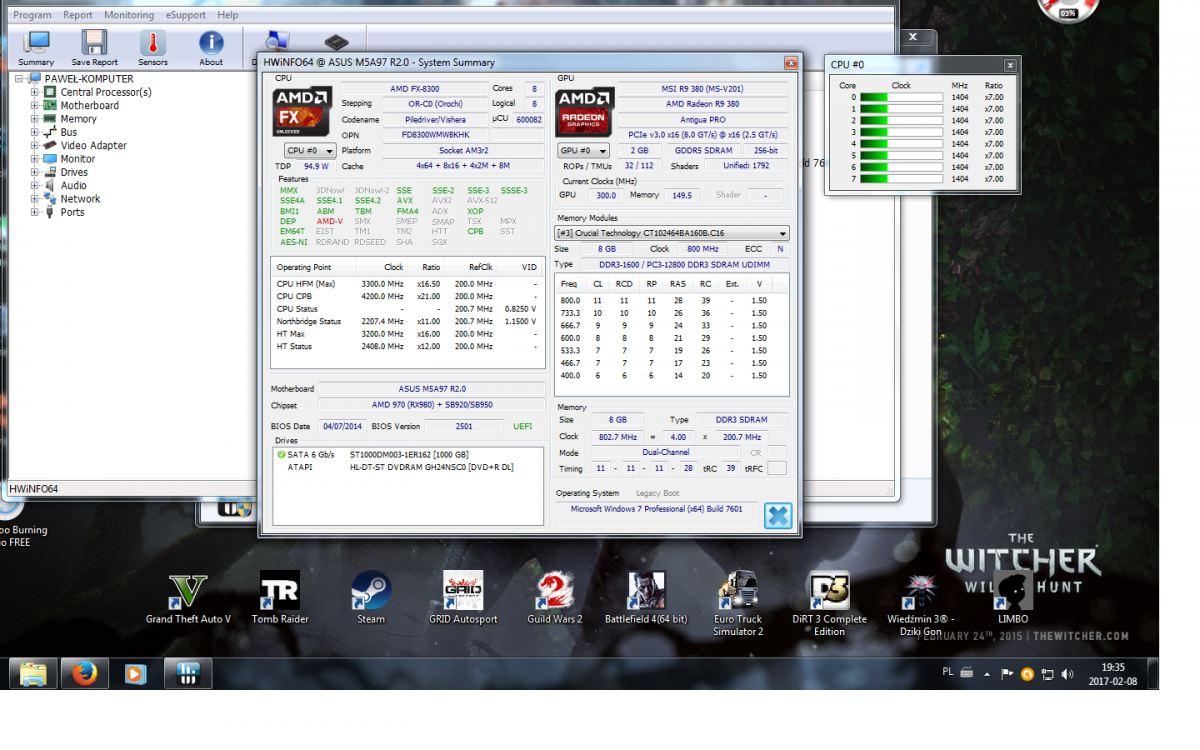Open the Report menu
This screenshot has width=1200, height=750.
coord(78,15)
